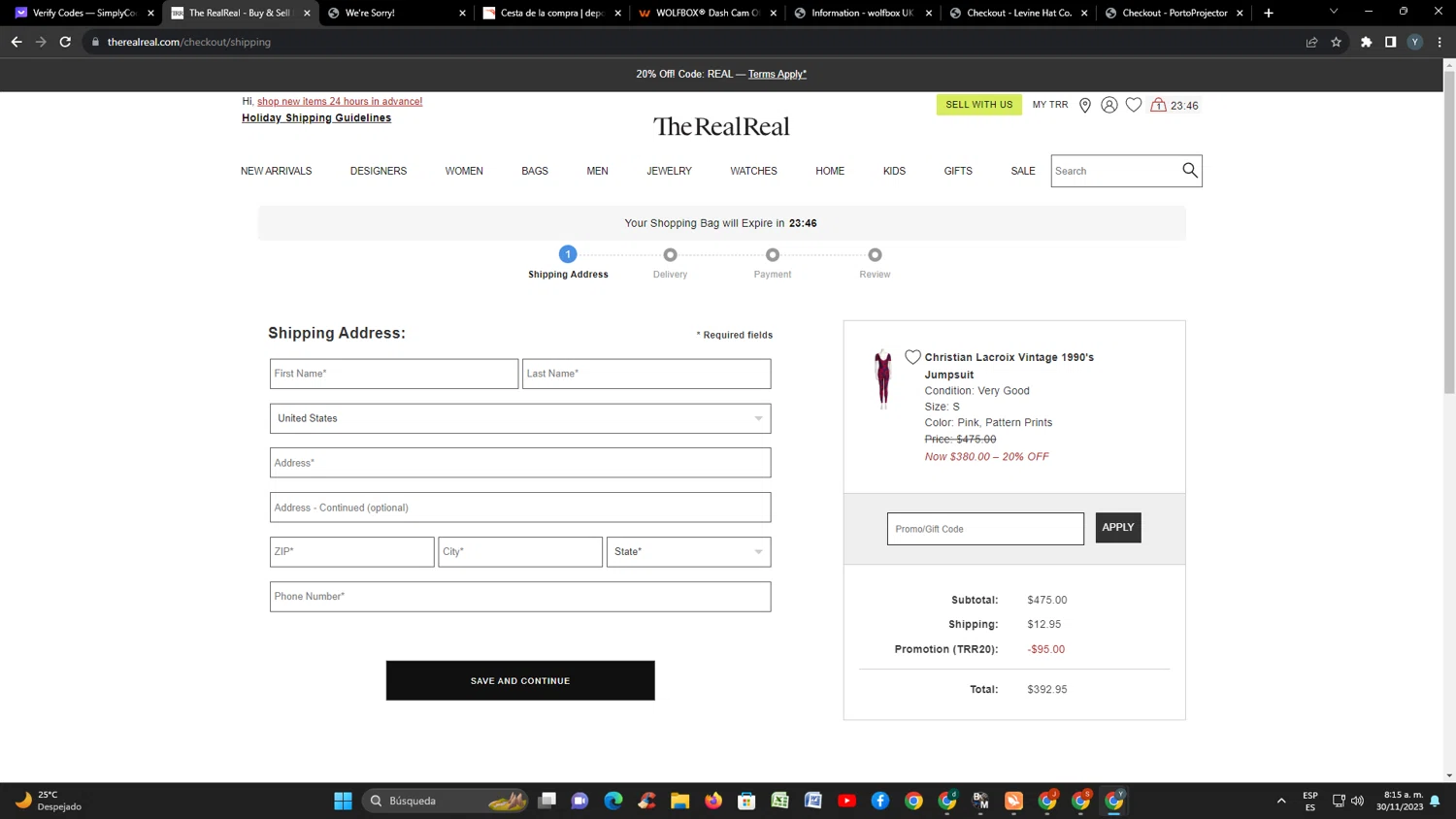The height and width of the screenshot is (819, 1456).
Task: Open the WOMEN menu
Action: pyautogui.click(x=464, y=171)
